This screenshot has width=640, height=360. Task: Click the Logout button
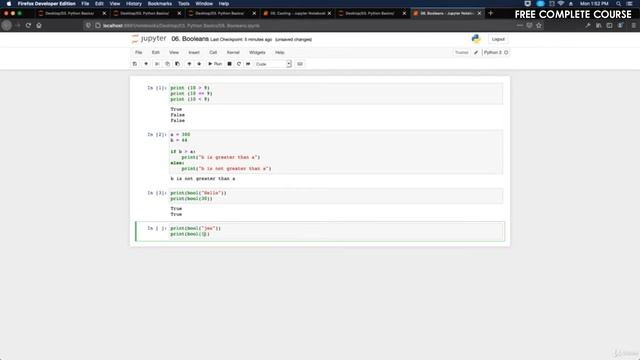[x=498, y=39]
